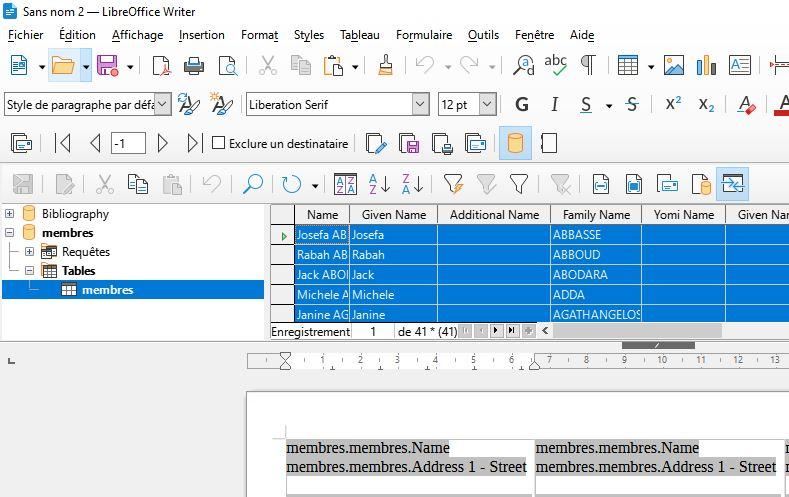Insert a chart icon
789x497 pixels.
point(706,65)
